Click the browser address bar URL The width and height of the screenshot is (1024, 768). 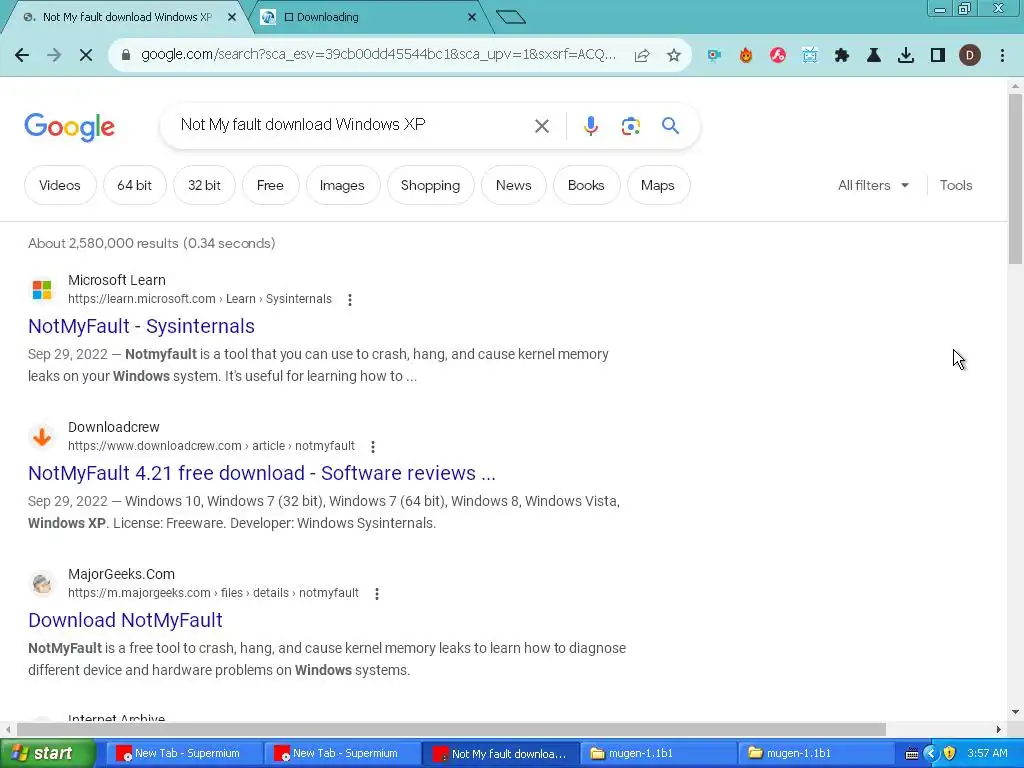coord(379,55)
